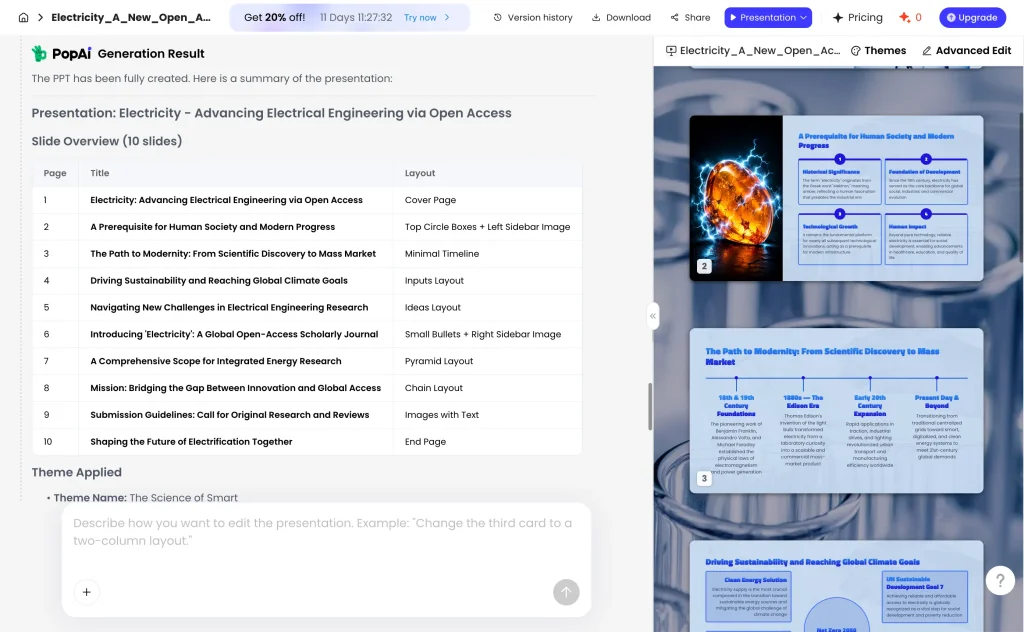Collapse the preview panel with double chevron
This screenshot has width=1024, height=632.
652,316
